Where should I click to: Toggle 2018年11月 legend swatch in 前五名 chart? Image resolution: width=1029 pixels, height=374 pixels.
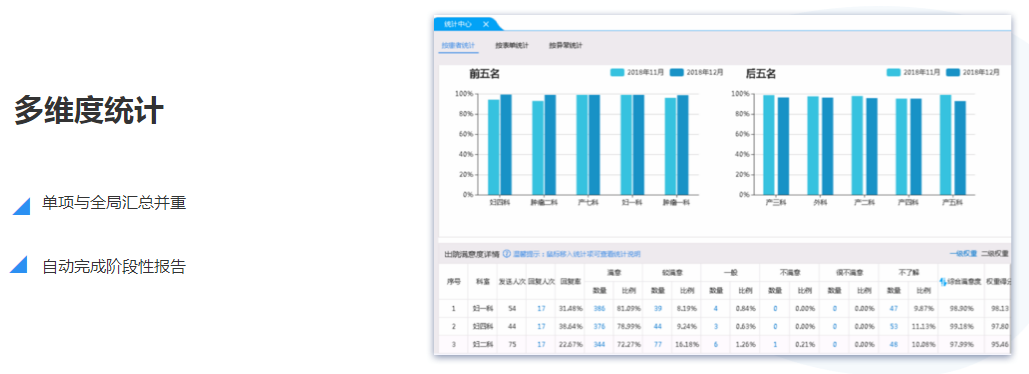tap(618, 72)
